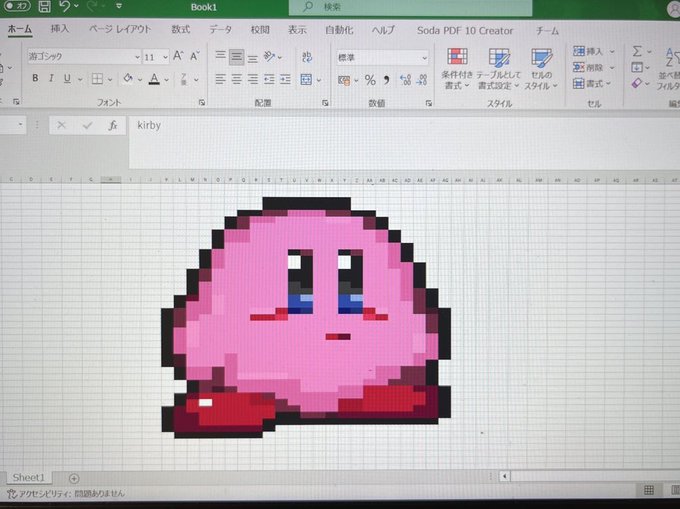This screenshot has height=509, width=680.
Task: Click the decrease decimal icon
Action: pyautogui.click(x=422, y=80)
